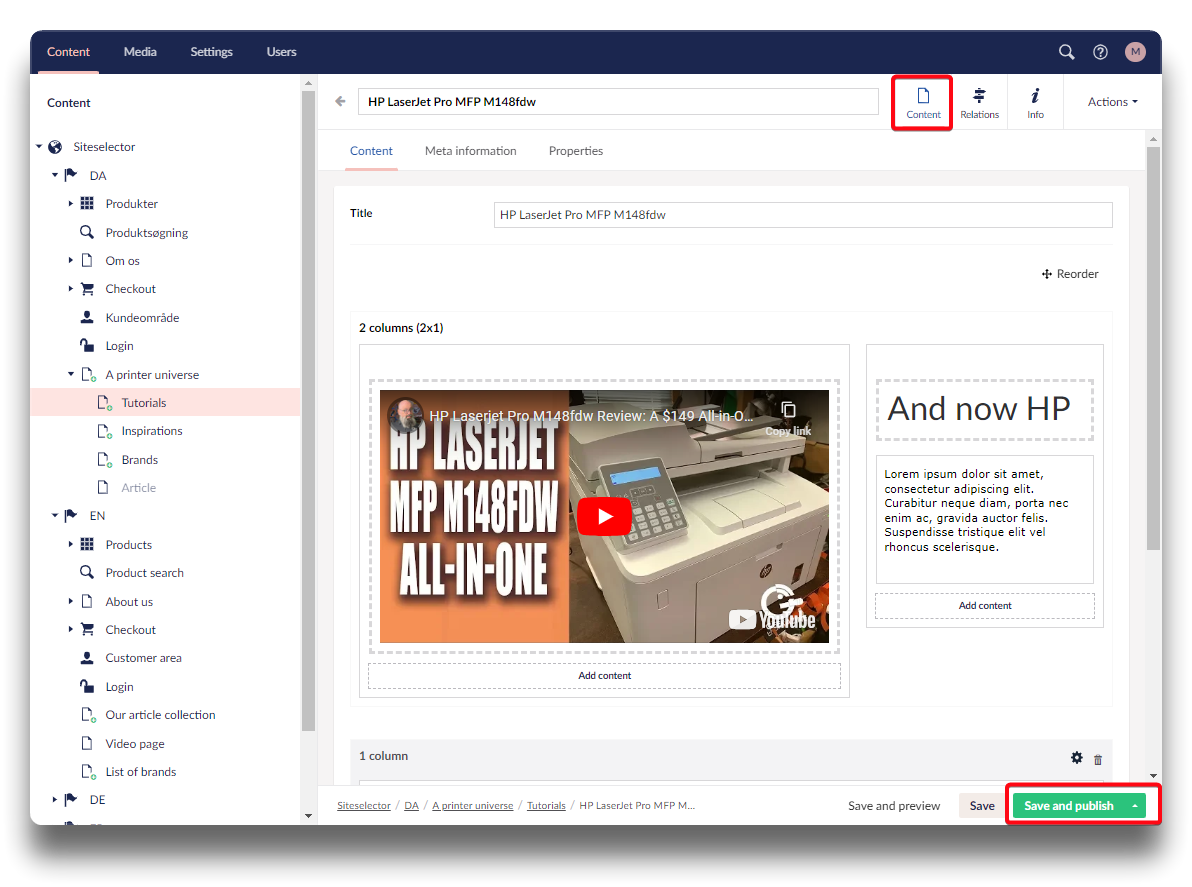The height and width of the screenshot is (887, 1192).
Task: Click the globe icon beside Siteselector
Action: (x=55, y=147)
